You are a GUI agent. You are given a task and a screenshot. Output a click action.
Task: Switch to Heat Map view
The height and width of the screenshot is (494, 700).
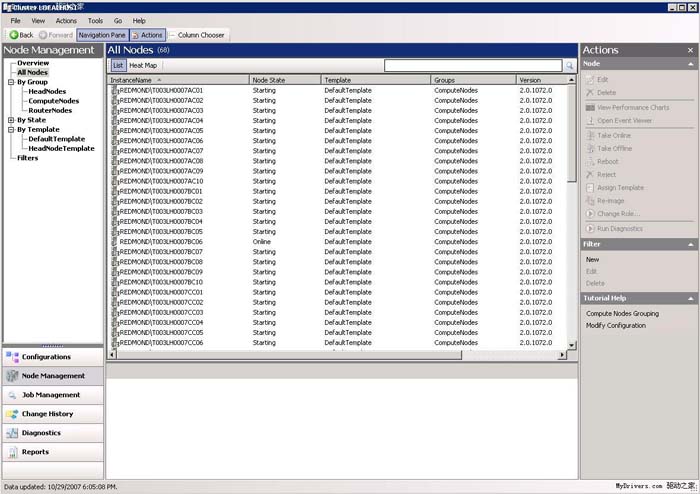tap(143, 66)
